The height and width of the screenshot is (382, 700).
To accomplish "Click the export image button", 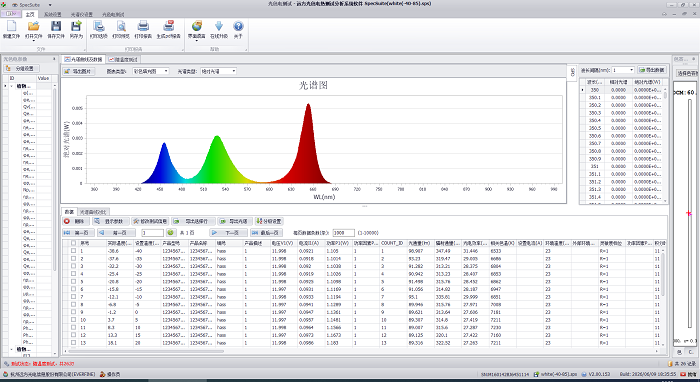I will click(x=78, y=71).
